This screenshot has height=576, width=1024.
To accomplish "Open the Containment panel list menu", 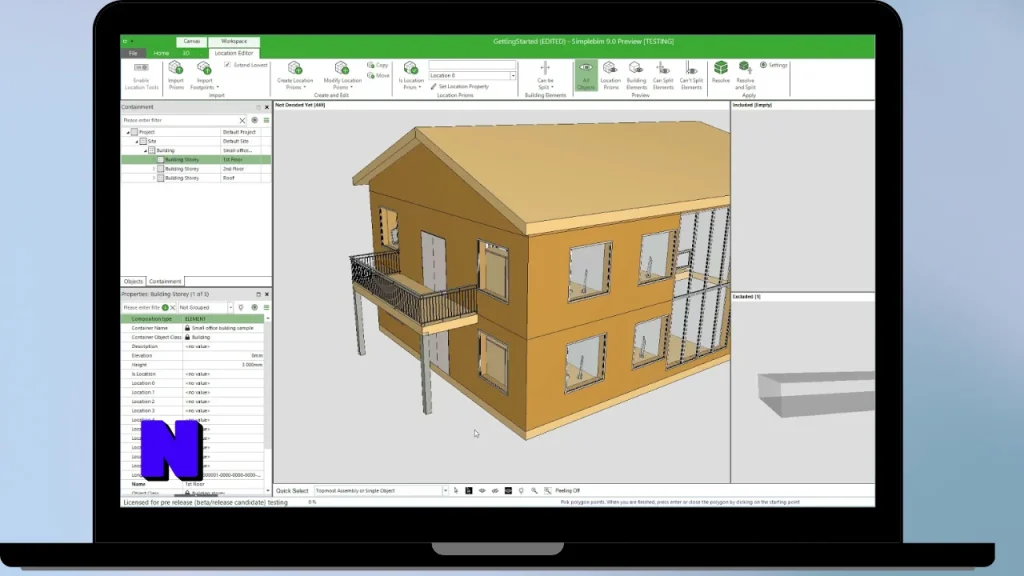I will pyautogui.click(x=266, y=120).
